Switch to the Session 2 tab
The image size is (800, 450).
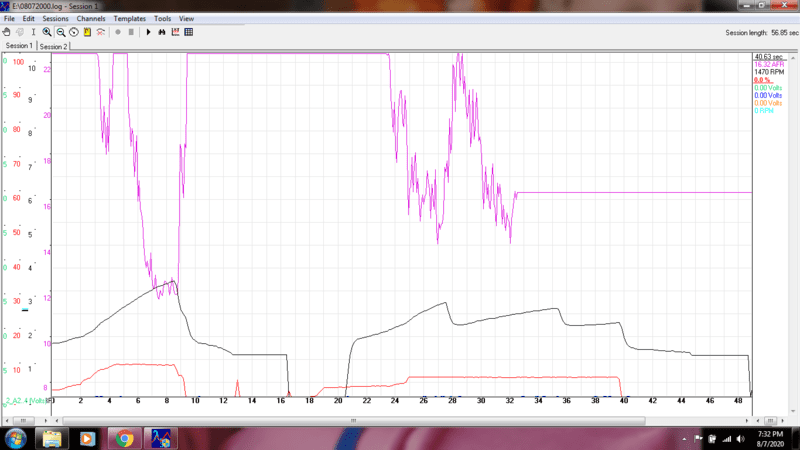coord(53,46)
